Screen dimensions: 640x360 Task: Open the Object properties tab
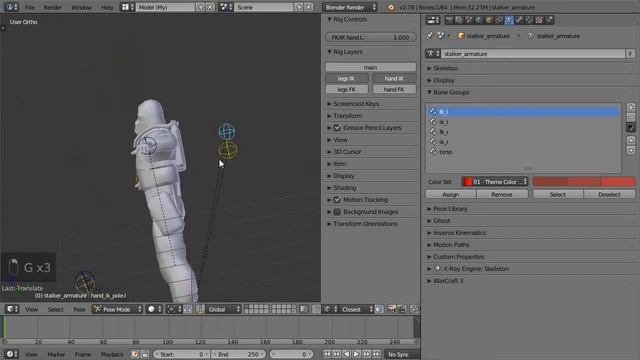coord(489,20)
